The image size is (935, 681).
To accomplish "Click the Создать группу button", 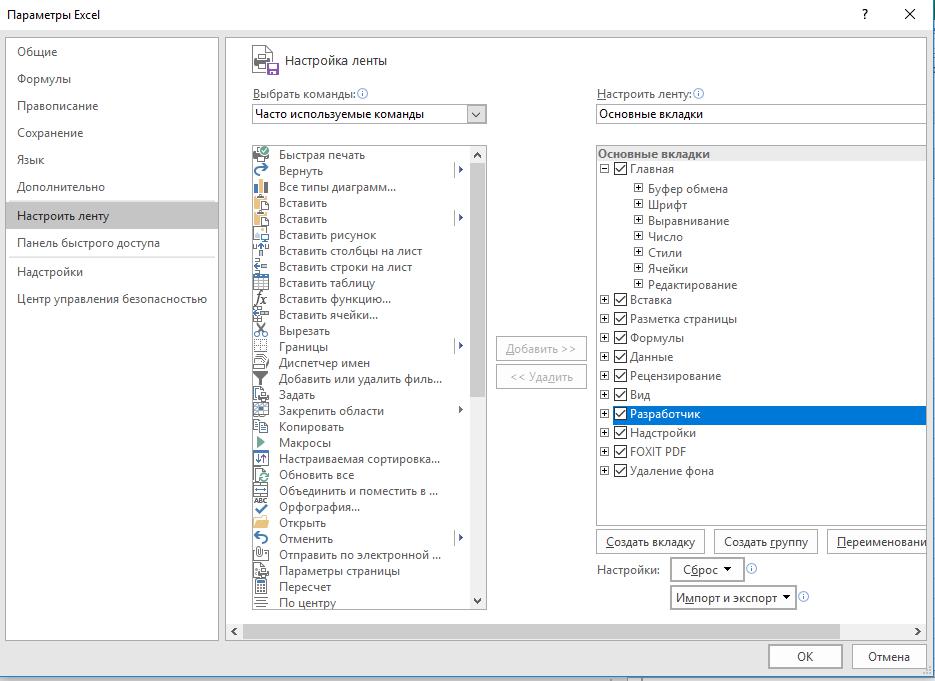I will click(766, 542).
